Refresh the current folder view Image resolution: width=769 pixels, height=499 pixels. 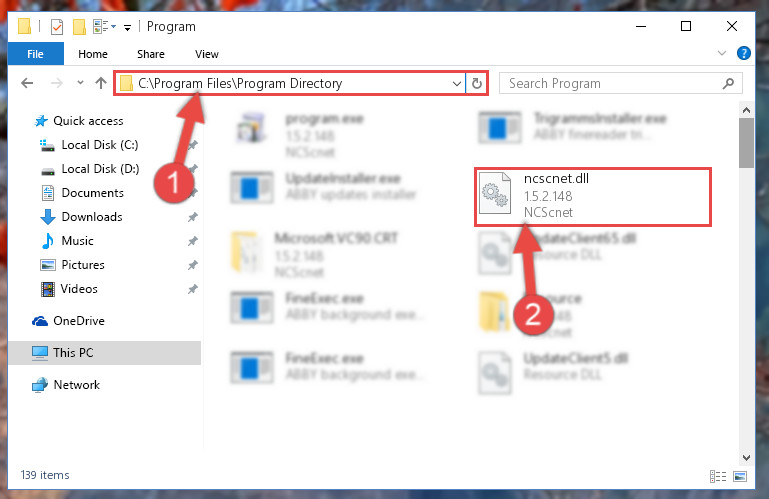[476, 83]
